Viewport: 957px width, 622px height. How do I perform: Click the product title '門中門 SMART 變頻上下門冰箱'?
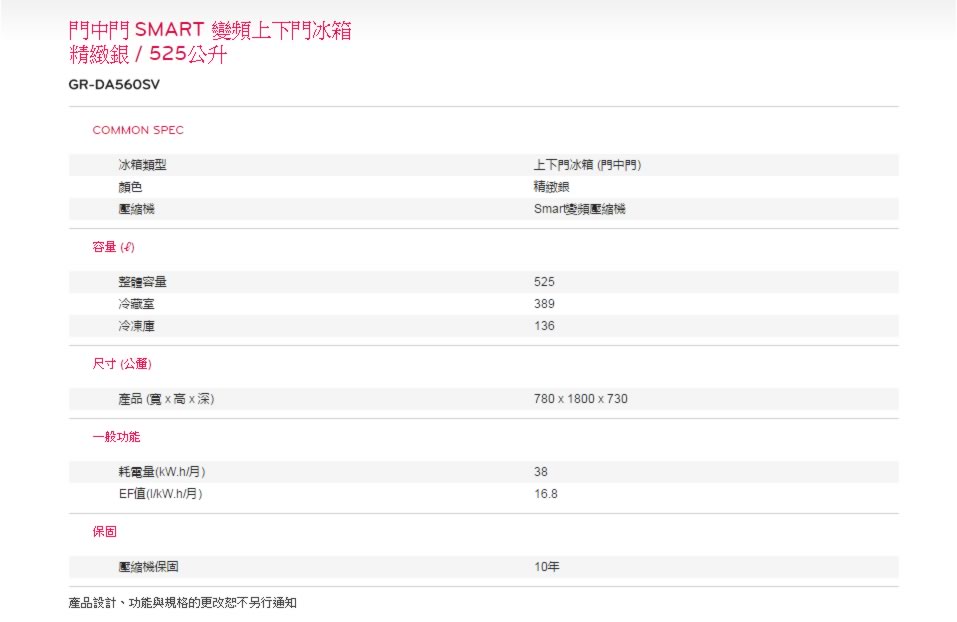coord(210,29)
